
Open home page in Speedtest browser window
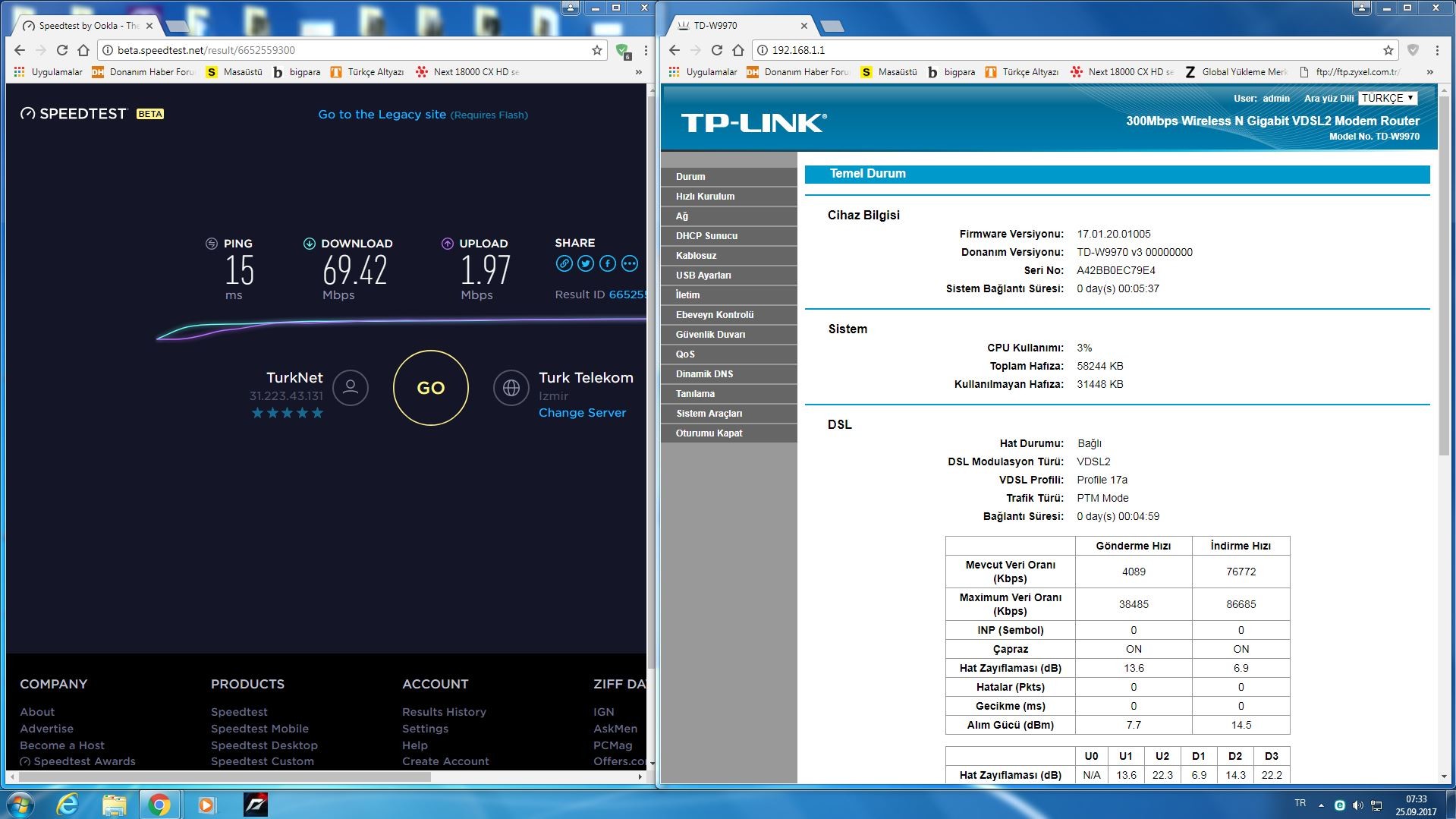tap(83, 50)
